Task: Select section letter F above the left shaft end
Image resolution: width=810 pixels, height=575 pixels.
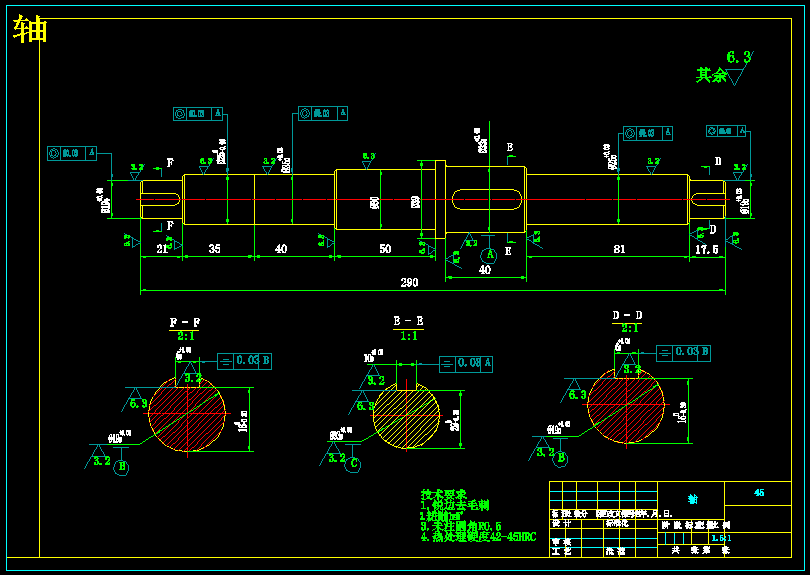Action: [170, 163]
